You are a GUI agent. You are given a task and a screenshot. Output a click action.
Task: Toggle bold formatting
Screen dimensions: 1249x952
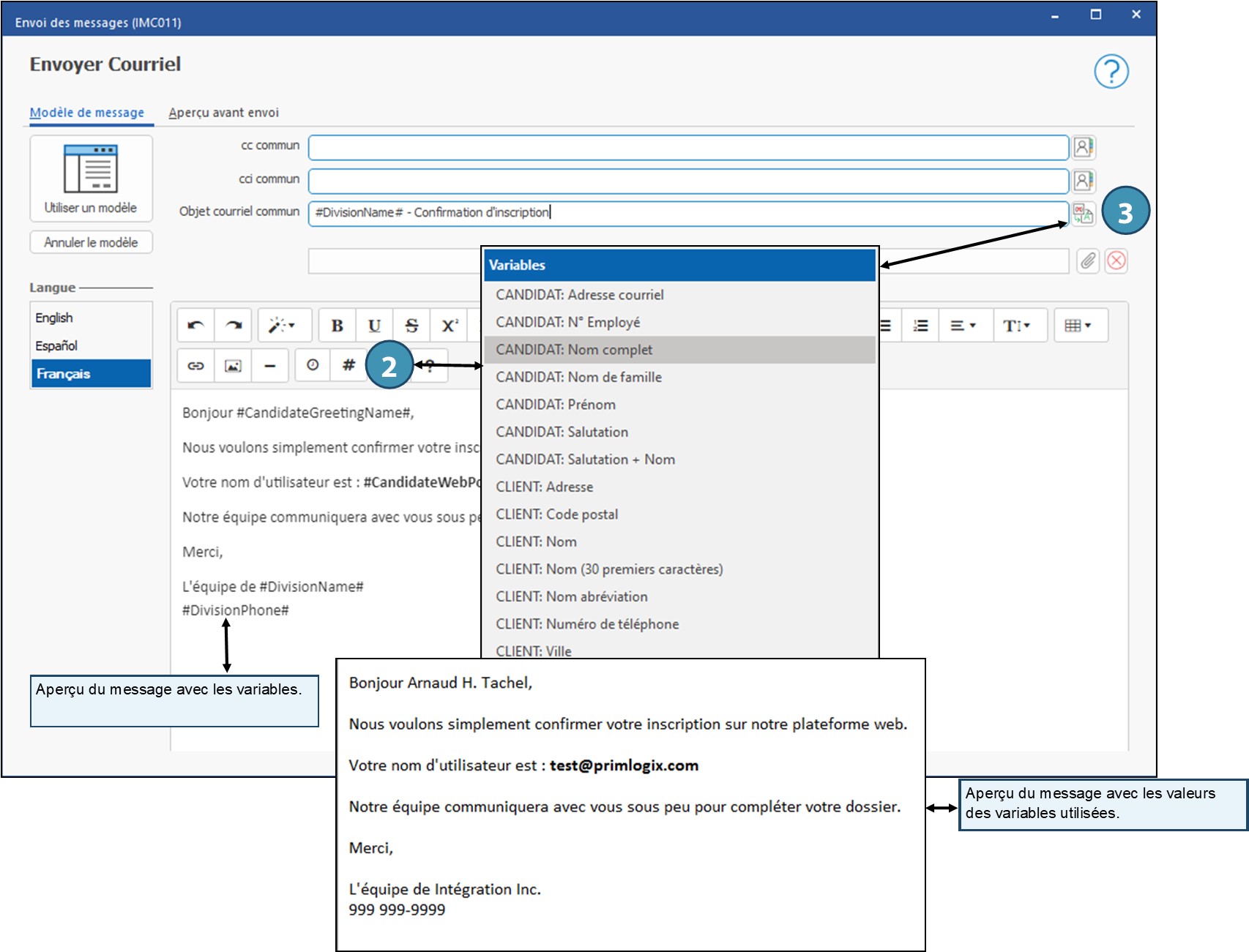click(337, 326)
